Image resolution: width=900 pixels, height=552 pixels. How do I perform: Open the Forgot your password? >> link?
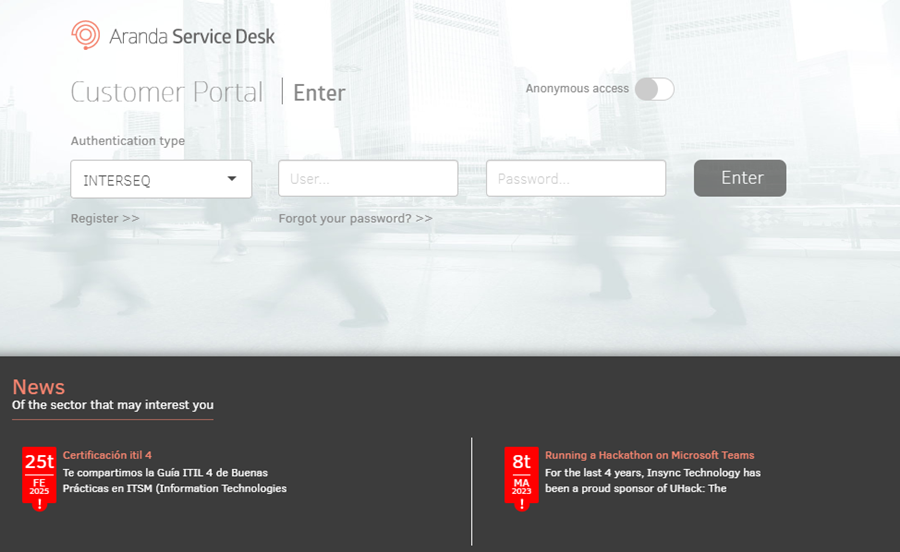pos(355,219)
